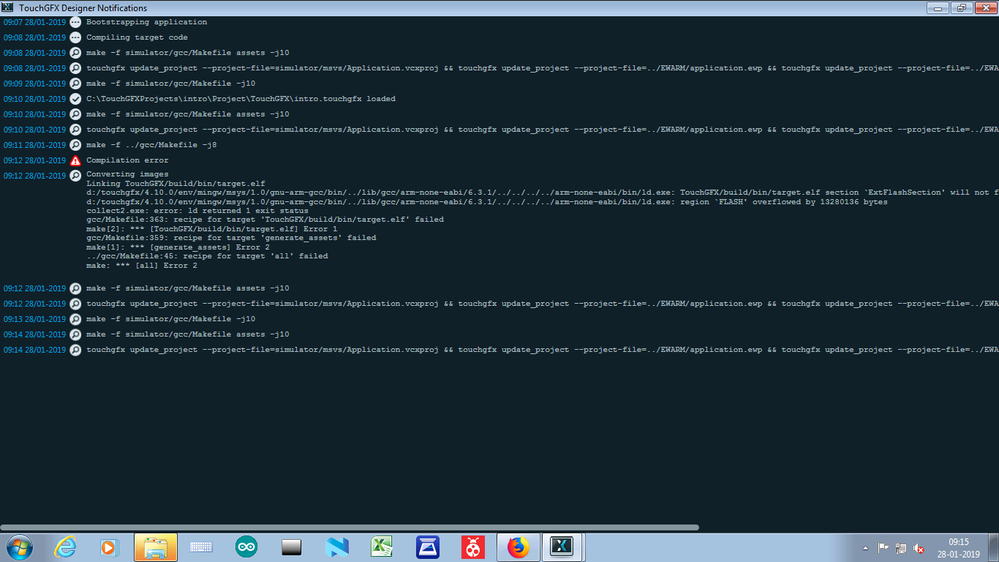Click the 'make: *** [all] Error 2' line
The image size is (999, 562).
click(x=142, y=266)
